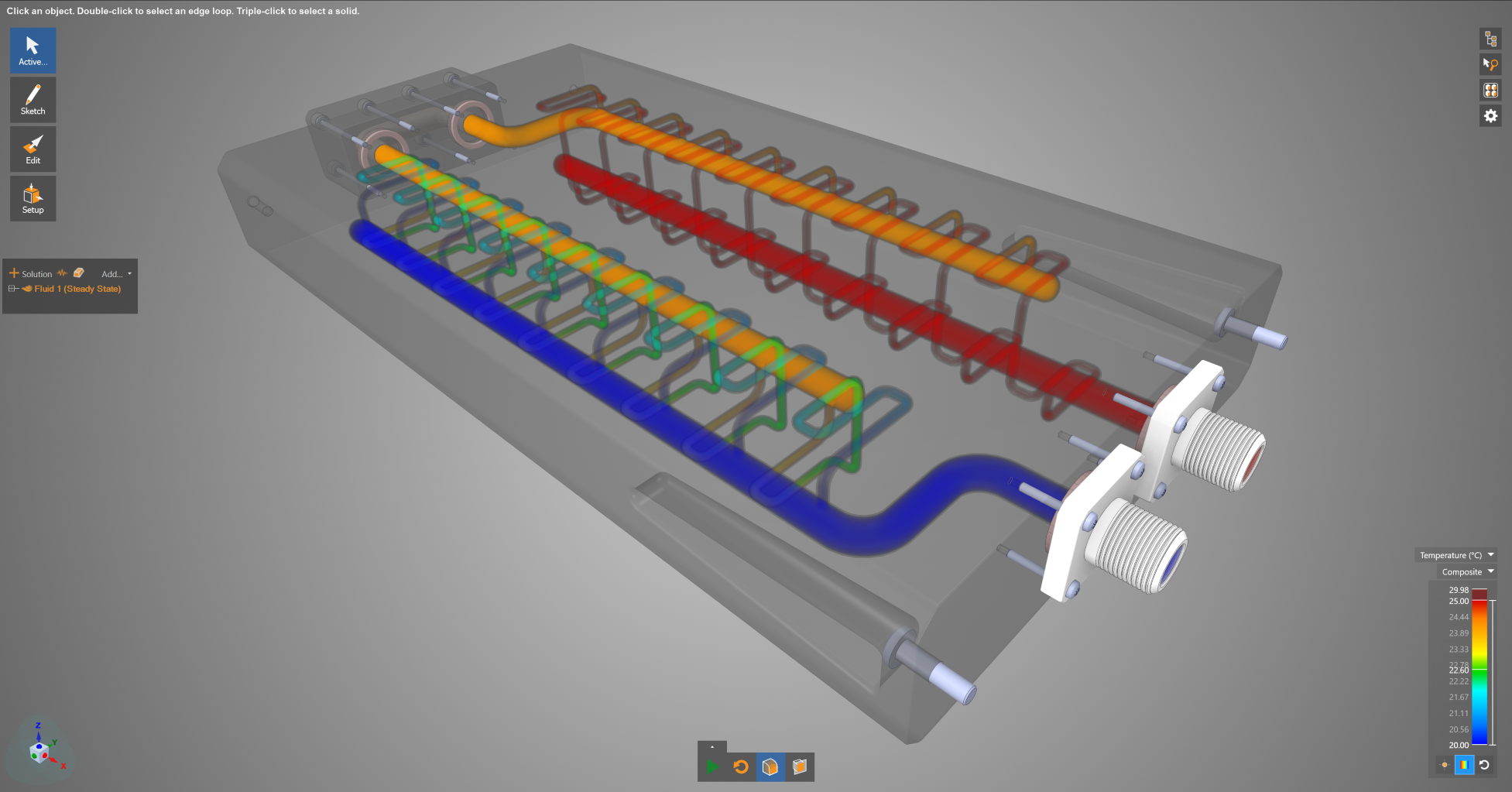Open the Temperature (°C) variable dropdown
Image resolution: width=1512 pixels, height=792 pixels.
pos(1455,555)
